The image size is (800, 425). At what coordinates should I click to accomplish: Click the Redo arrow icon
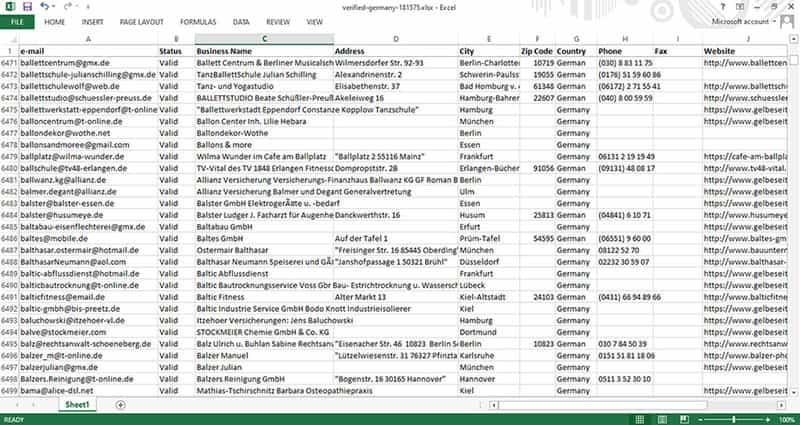(68, 7)
